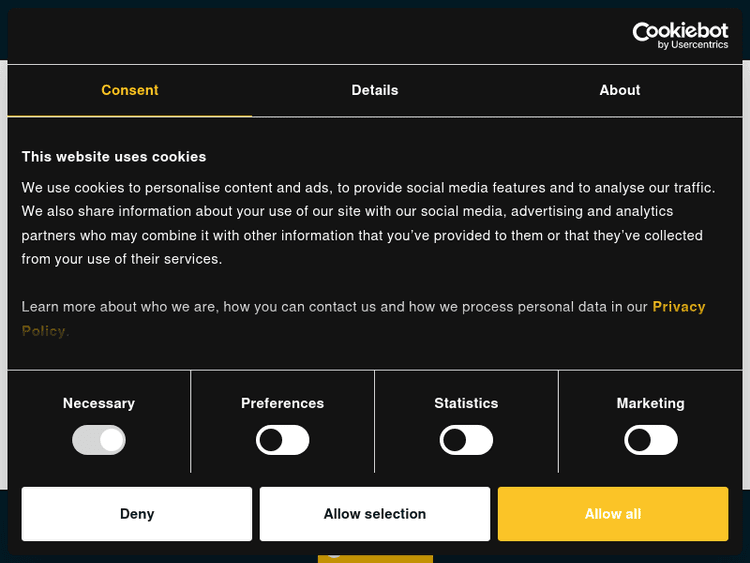Viewport: 750px width, 563px height.
Task: Click the Marketing category label text
Action: pos(651,403)
